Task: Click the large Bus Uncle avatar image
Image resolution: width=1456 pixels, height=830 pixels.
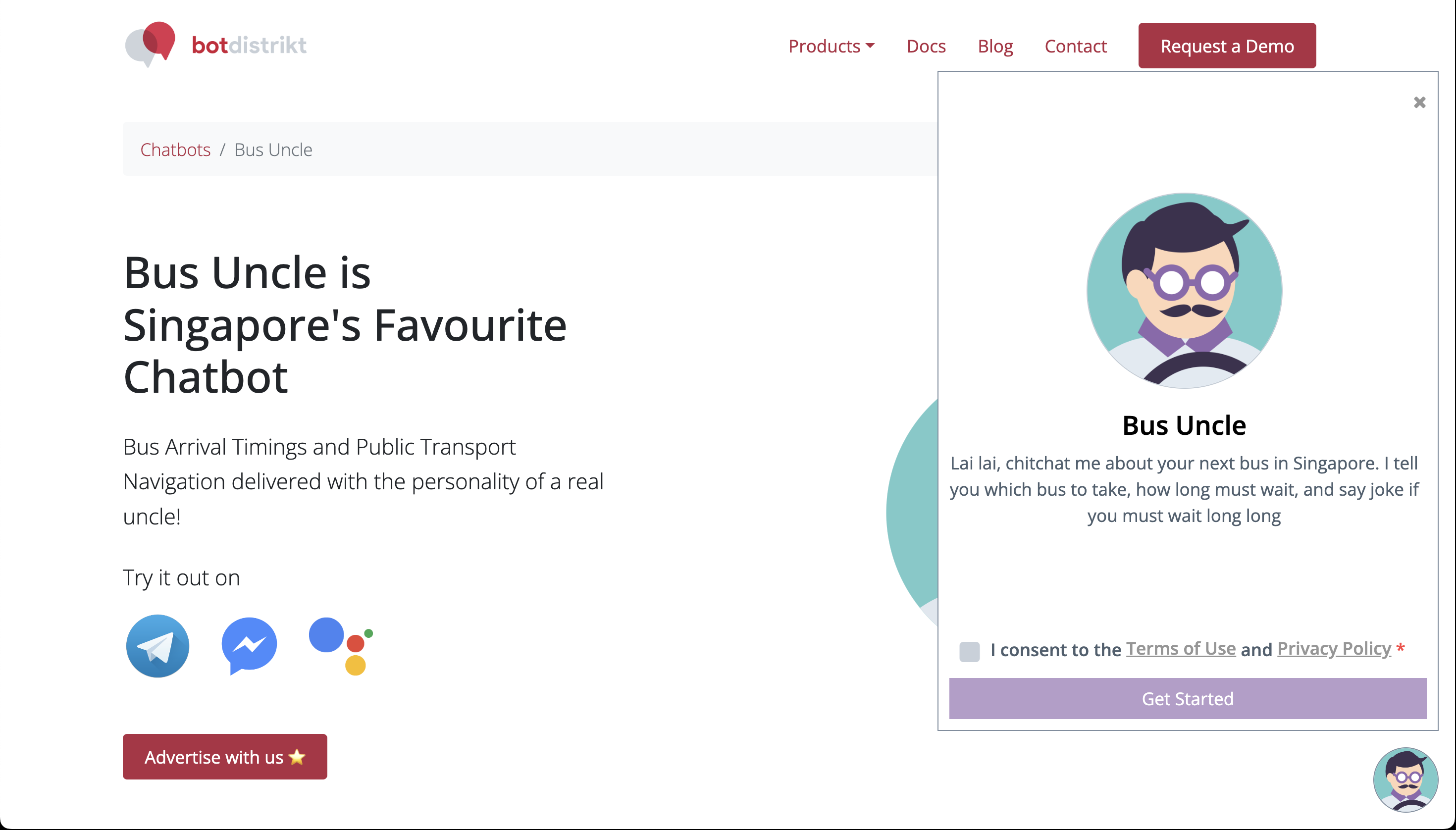Action: tap(1184, 291)
